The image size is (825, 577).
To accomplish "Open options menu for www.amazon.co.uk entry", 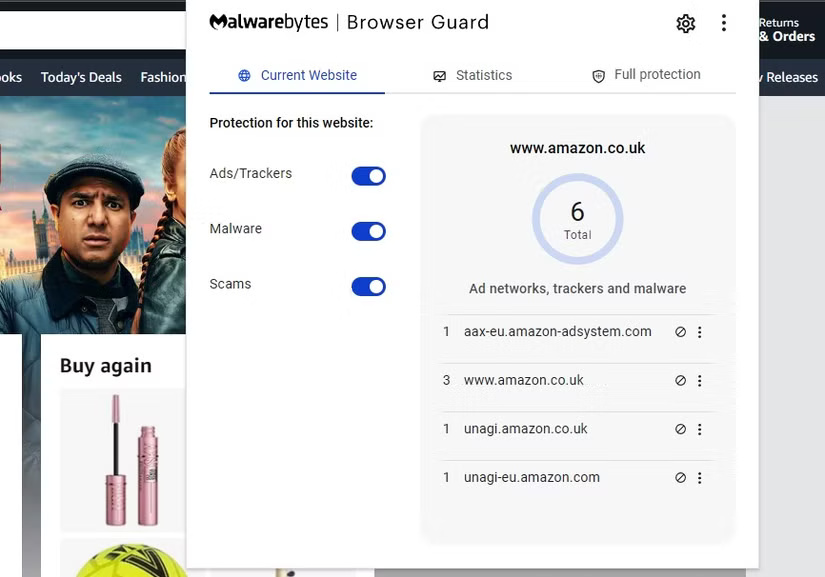I will pyautogui.click(x=700, y=380).
